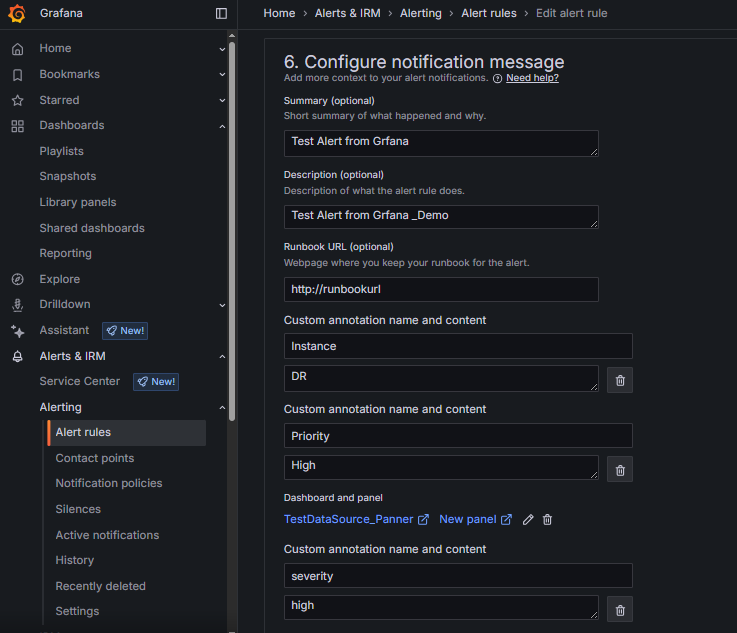Click the Summary text field
This screenshot has width=737, height=633.
point(441,143)
